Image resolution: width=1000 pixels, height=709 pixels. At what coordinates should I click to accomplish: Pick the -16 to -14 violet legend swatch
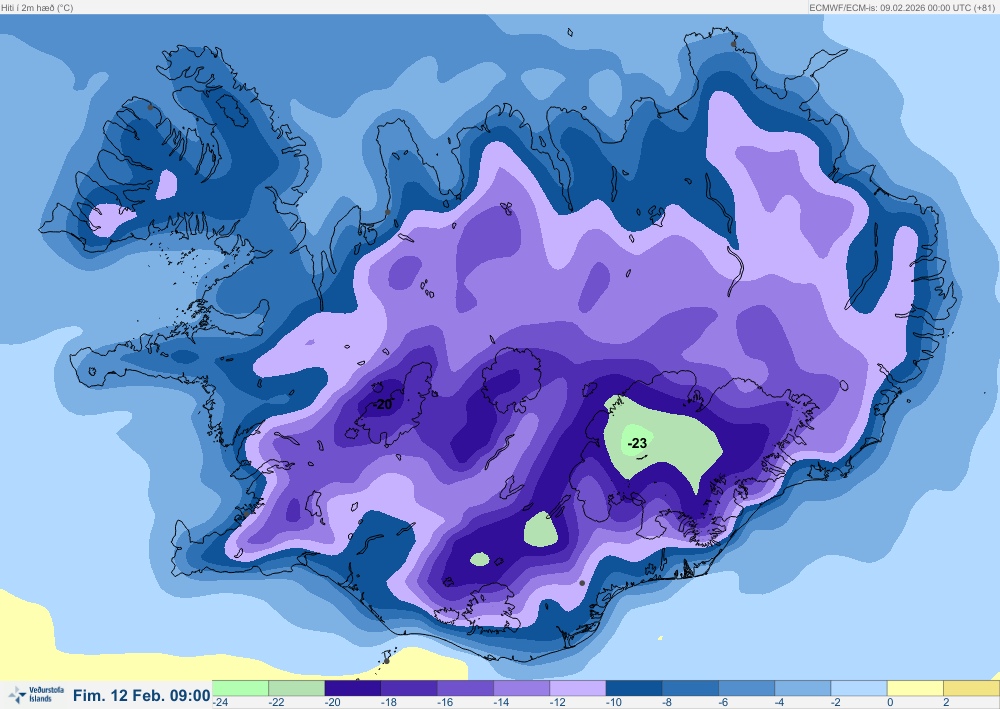[x=466, y=688]
